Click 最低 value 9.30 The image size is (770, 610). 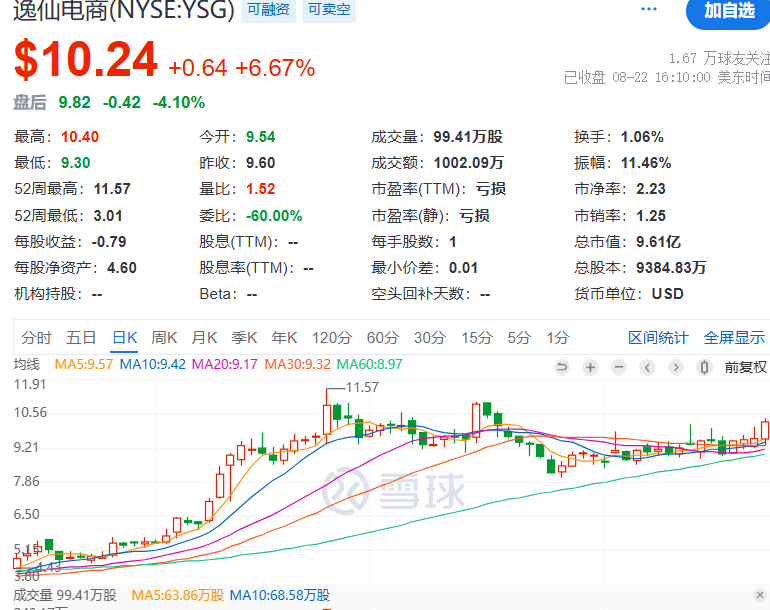[x=76, y=163]
